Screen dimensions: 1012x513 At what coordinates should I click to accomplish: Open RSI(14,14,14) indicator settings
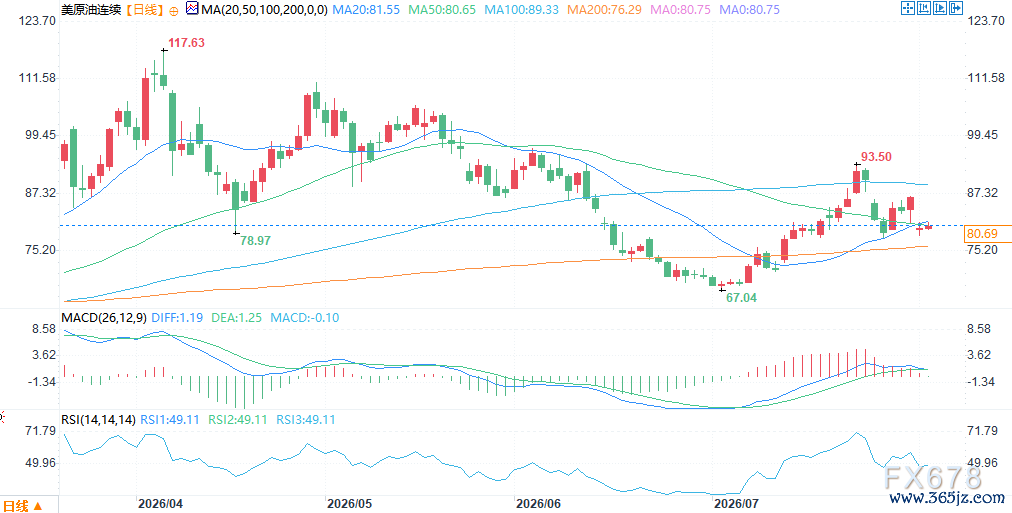(98, 419)
